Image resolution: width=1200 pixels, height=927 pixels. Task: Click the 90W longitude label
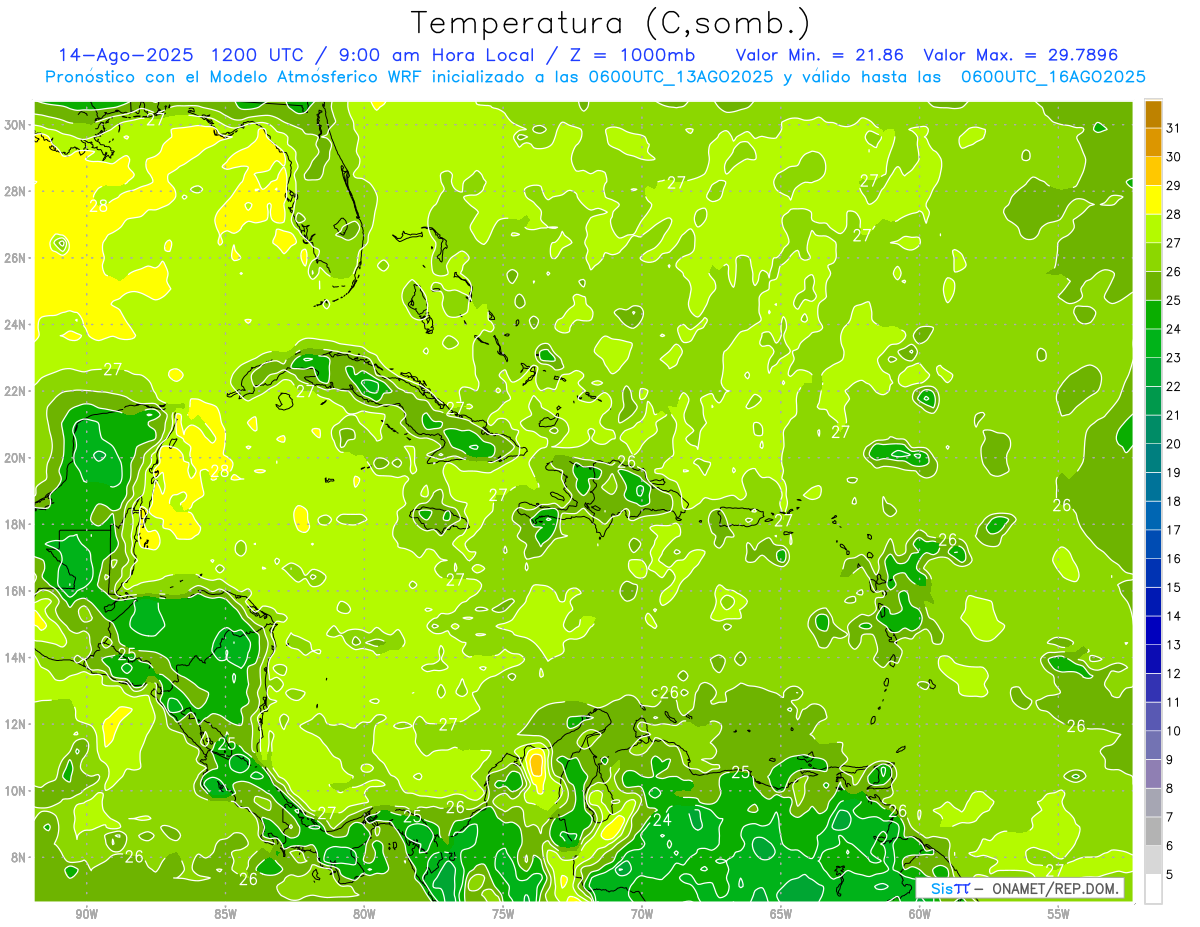(x=86, y=914)
